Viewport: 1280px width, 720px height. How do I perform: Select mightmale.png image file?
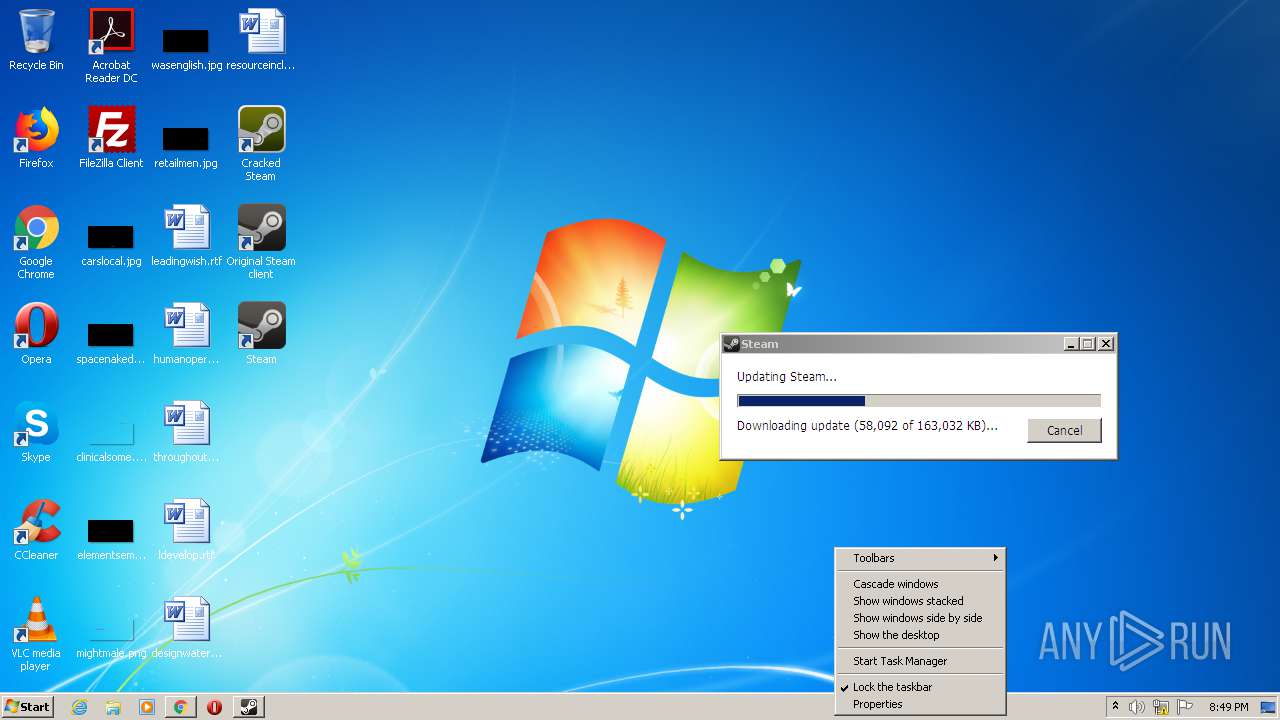tap(111, 634)
